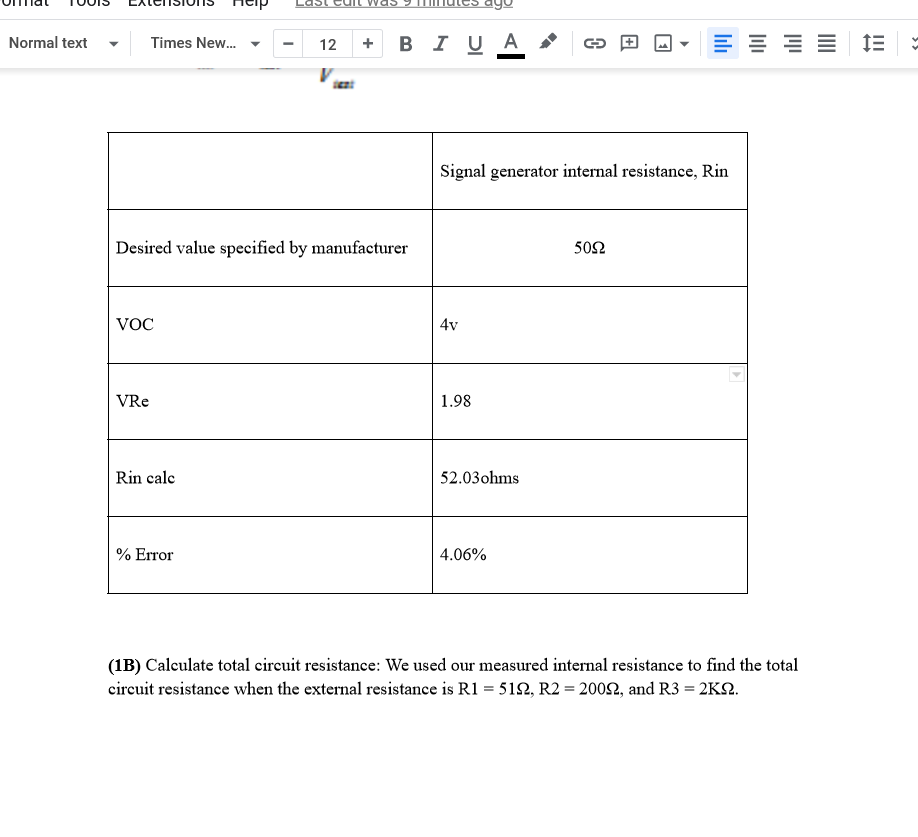Open line and paragraph spacing options
The image size is (918, 837).
point(873,43)
